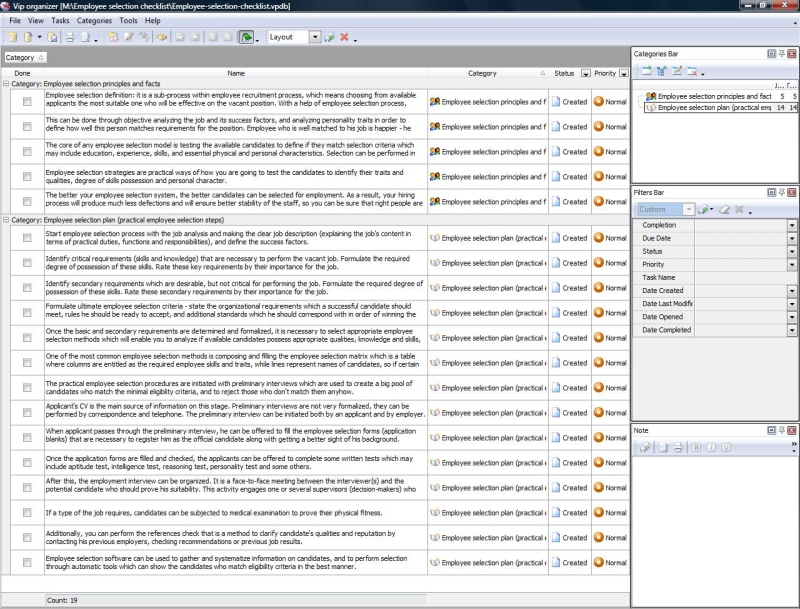The height and width of the screenshot is (609, 800).
Task: Expand the Completion filter dropdown
Action: 792,225
